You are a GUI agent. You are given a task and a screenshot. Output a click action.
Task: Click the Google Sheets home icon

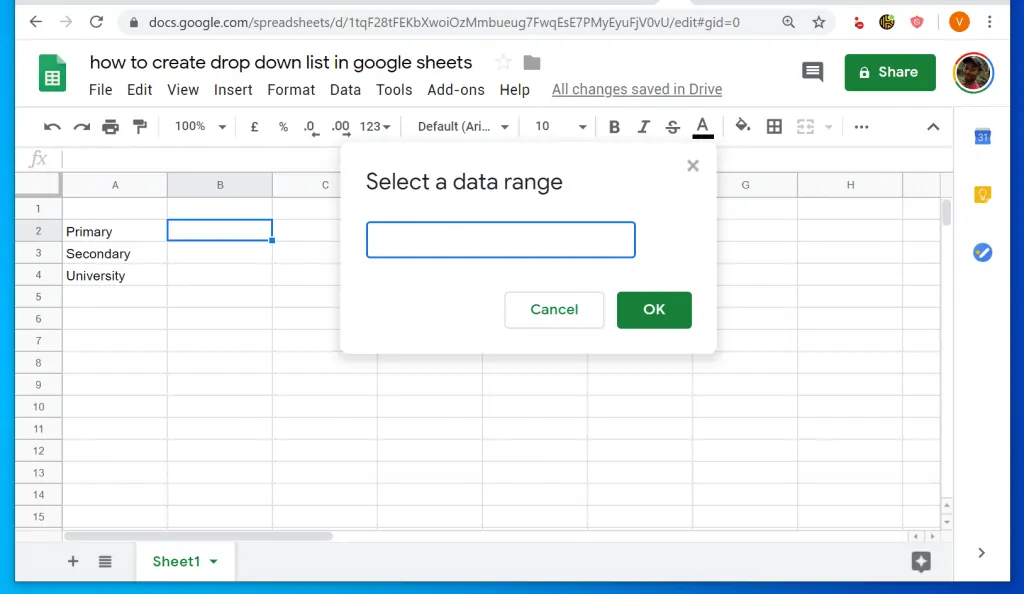(51, 72)
